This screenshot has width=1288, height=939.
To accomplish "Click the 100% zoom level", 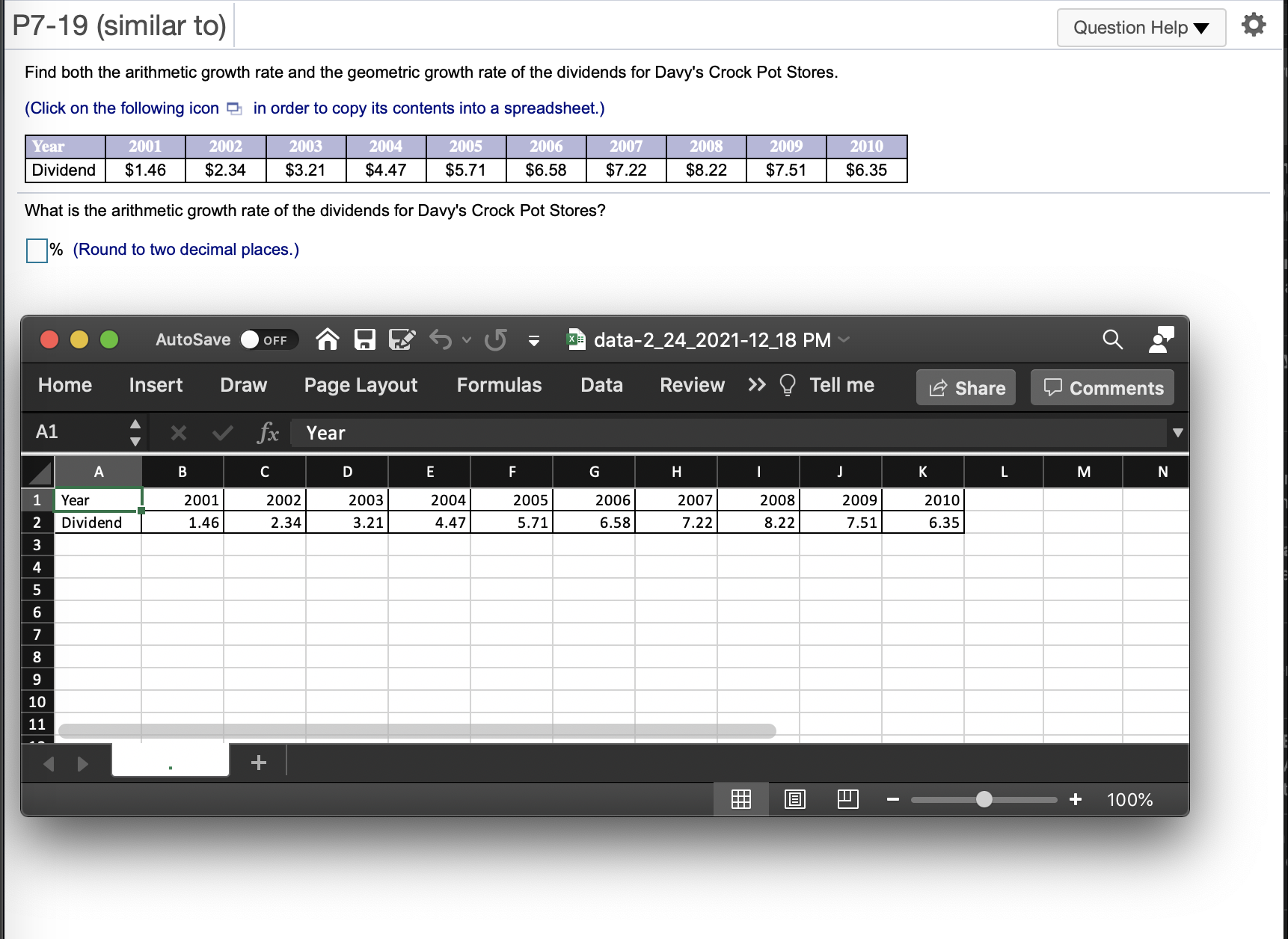I will pos(1129,800).
